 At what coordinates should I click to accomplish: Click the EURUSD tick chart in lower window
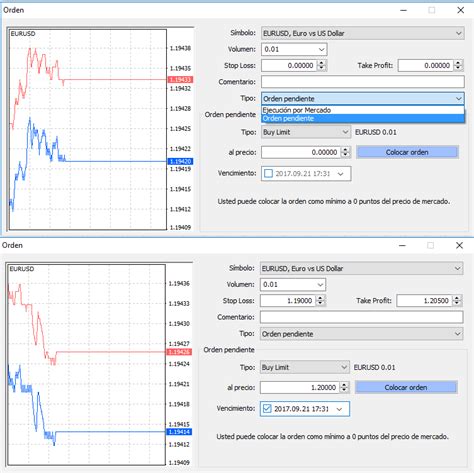coord(86,365)
